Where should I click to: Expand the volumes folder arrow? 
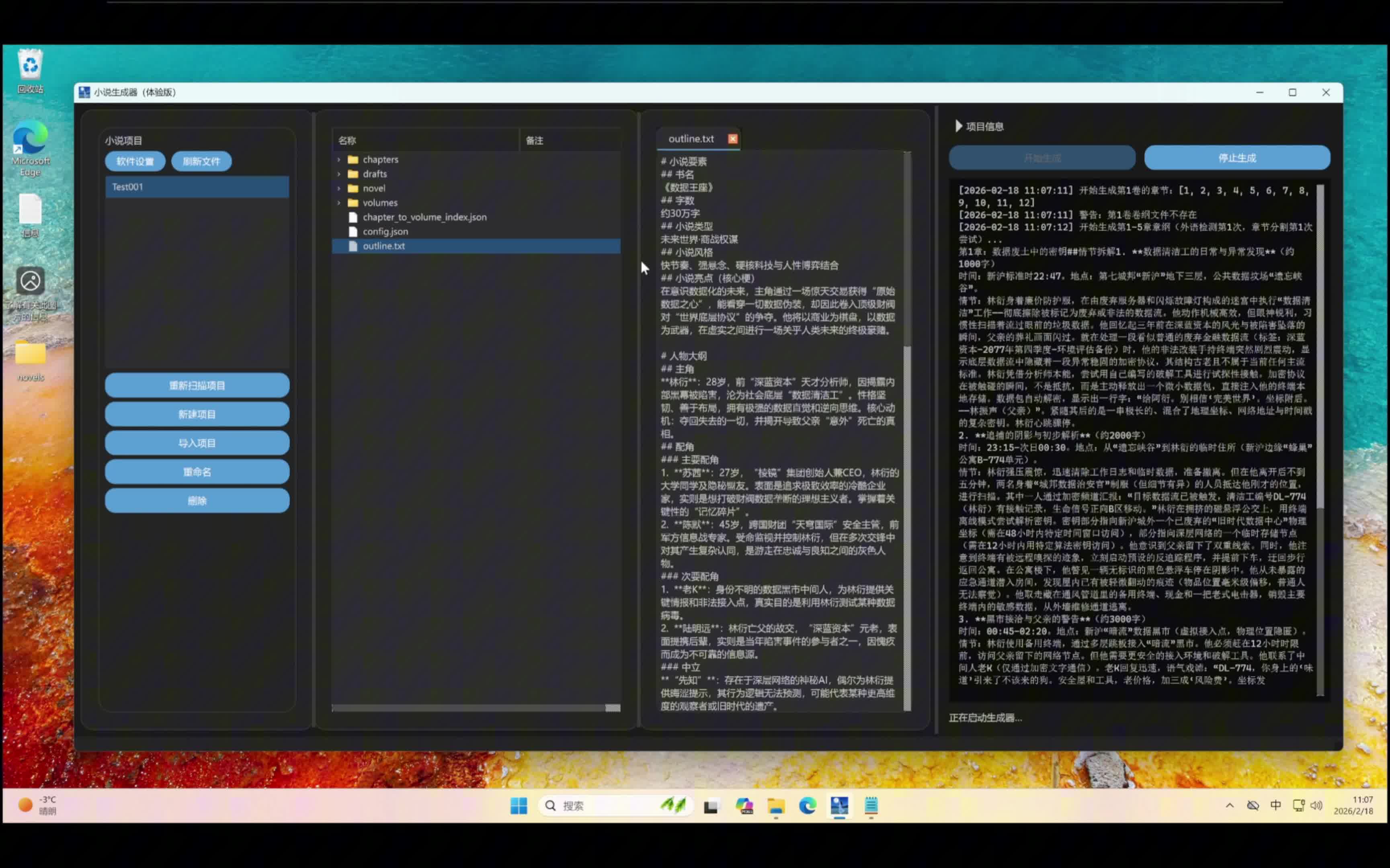click(339, 203)
